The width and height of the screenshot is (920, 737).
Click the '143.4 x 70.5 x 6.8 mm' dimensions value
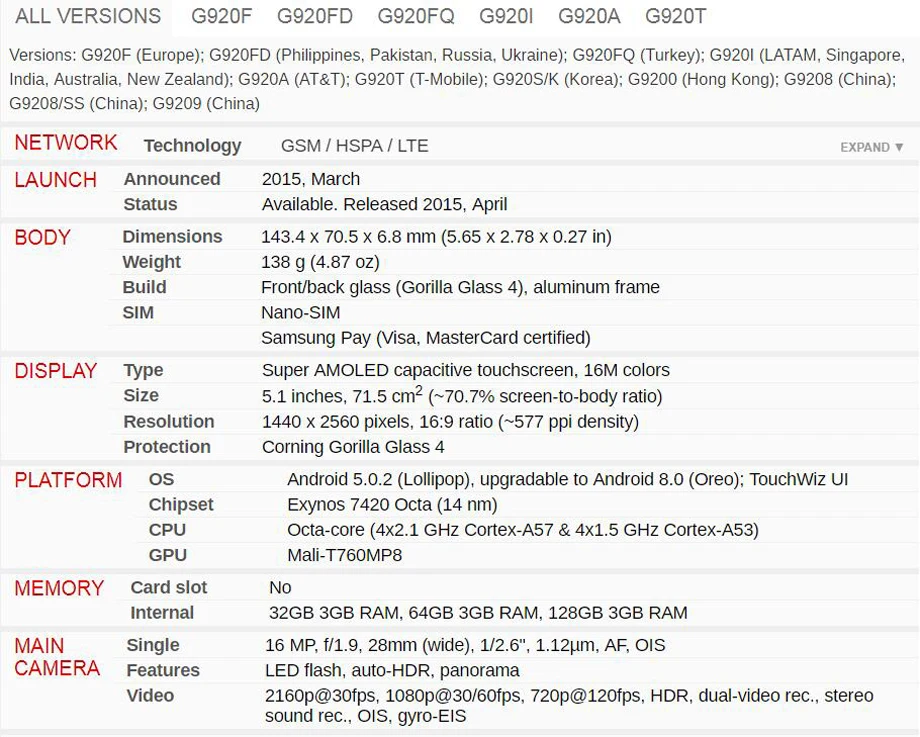click(349, 236)
